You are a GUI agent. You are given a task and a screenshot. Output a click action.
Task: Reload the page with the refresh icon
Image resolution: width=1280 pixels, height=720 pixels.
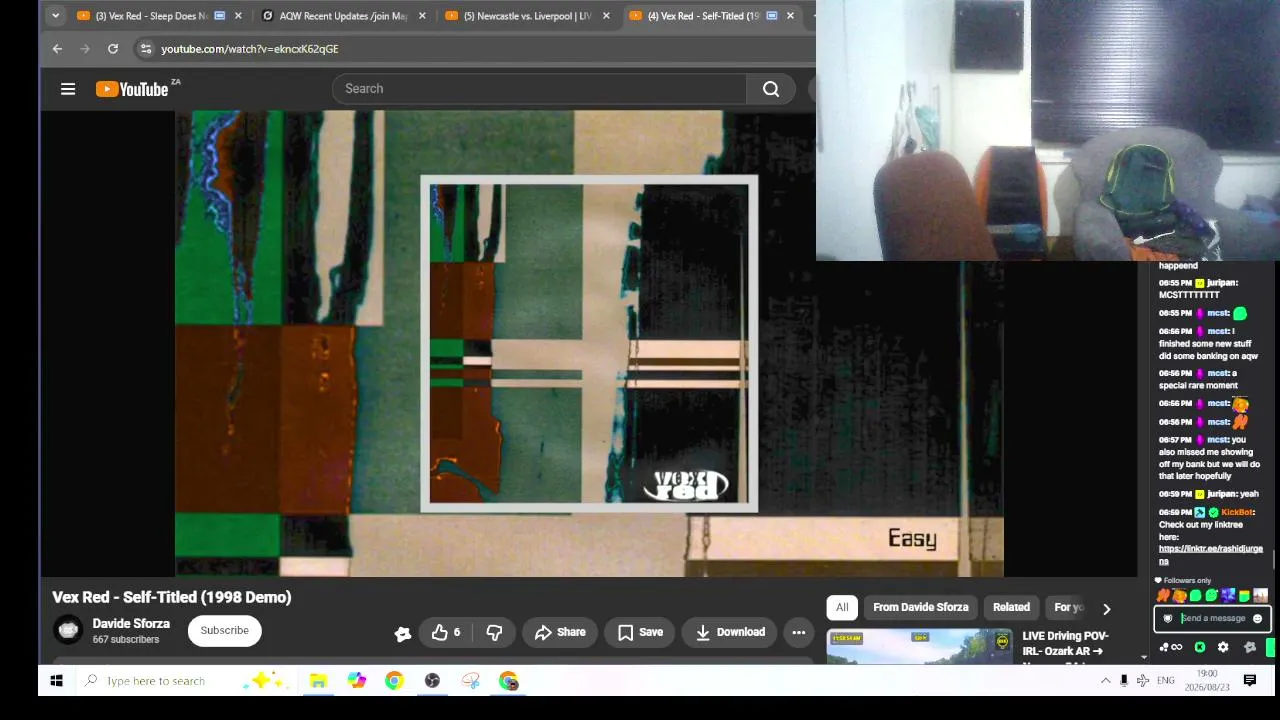pyautogui.click(x=113, y=49)
